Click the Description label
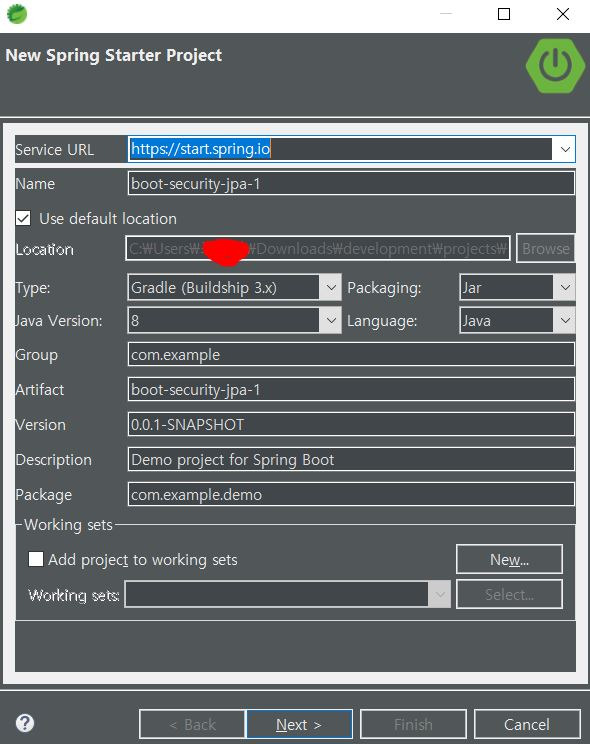This screenshot has height=744, width=590. click(54, 460)
